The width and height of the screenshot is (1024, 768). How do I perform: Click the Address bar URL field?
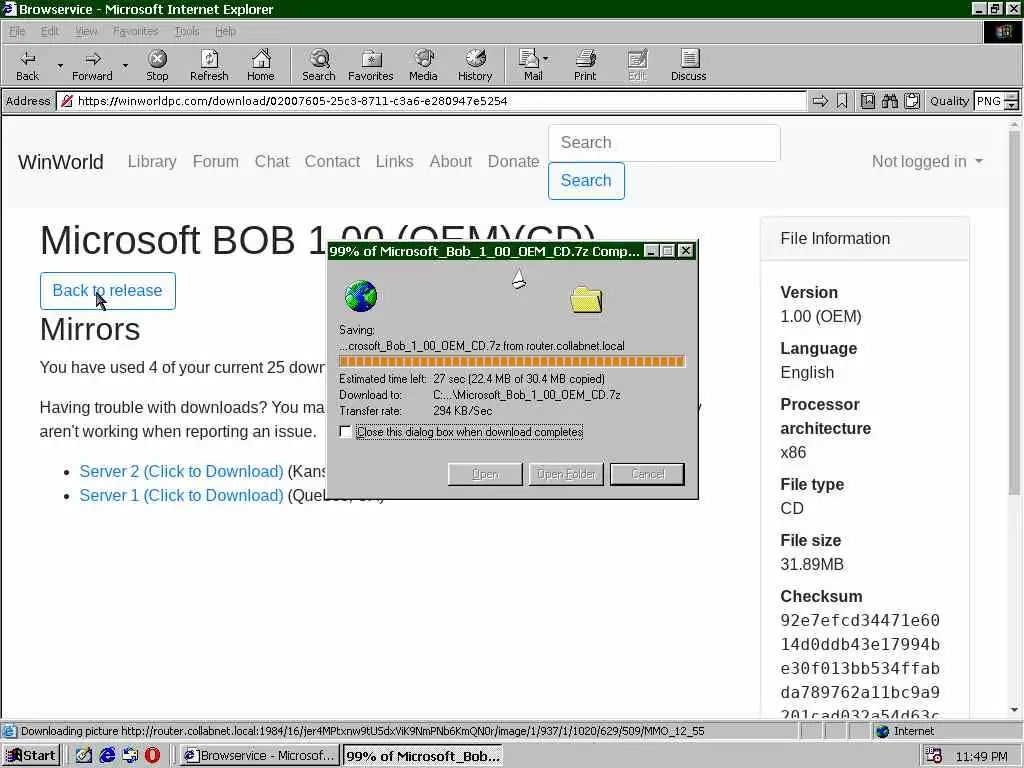coord(431,101)
